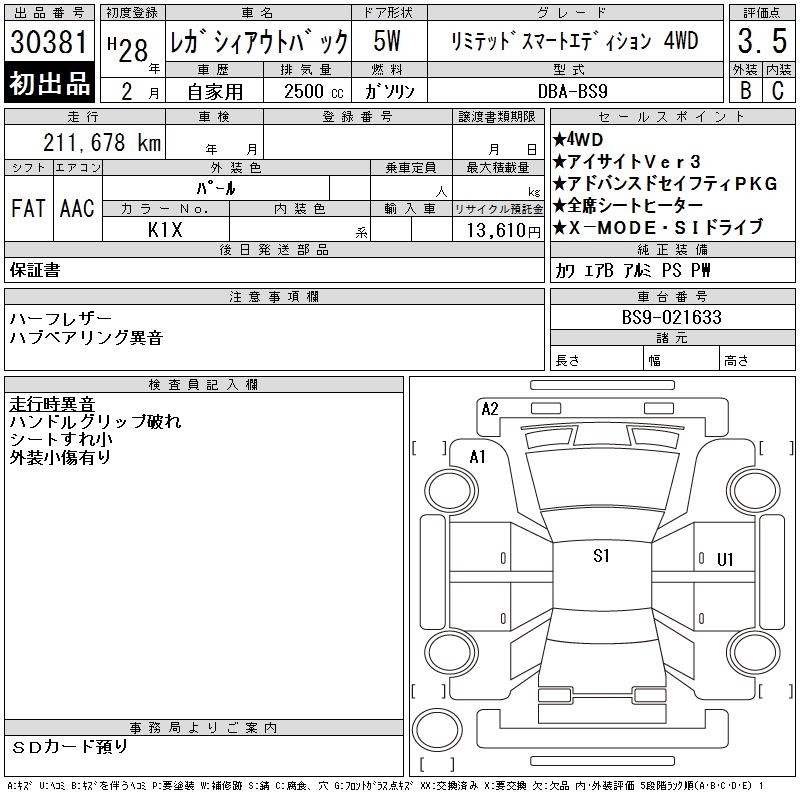Click the first registration year H28
Viewport: 800px width, 800px height.
128,49
